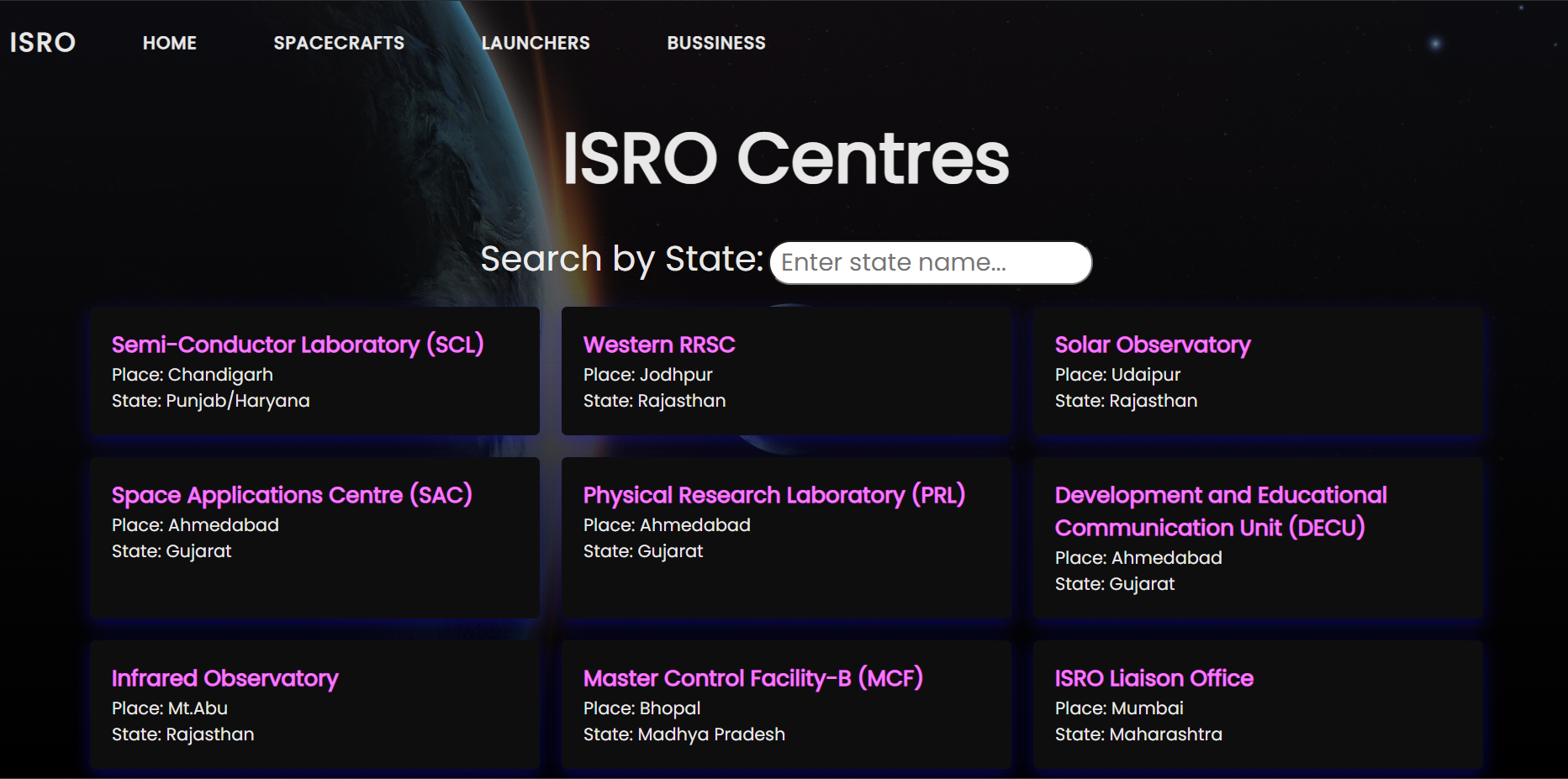Open the BUSSINESS navigation menu item
The width and height of the screenshot is (1568, 779).
(x=715, y=42)
